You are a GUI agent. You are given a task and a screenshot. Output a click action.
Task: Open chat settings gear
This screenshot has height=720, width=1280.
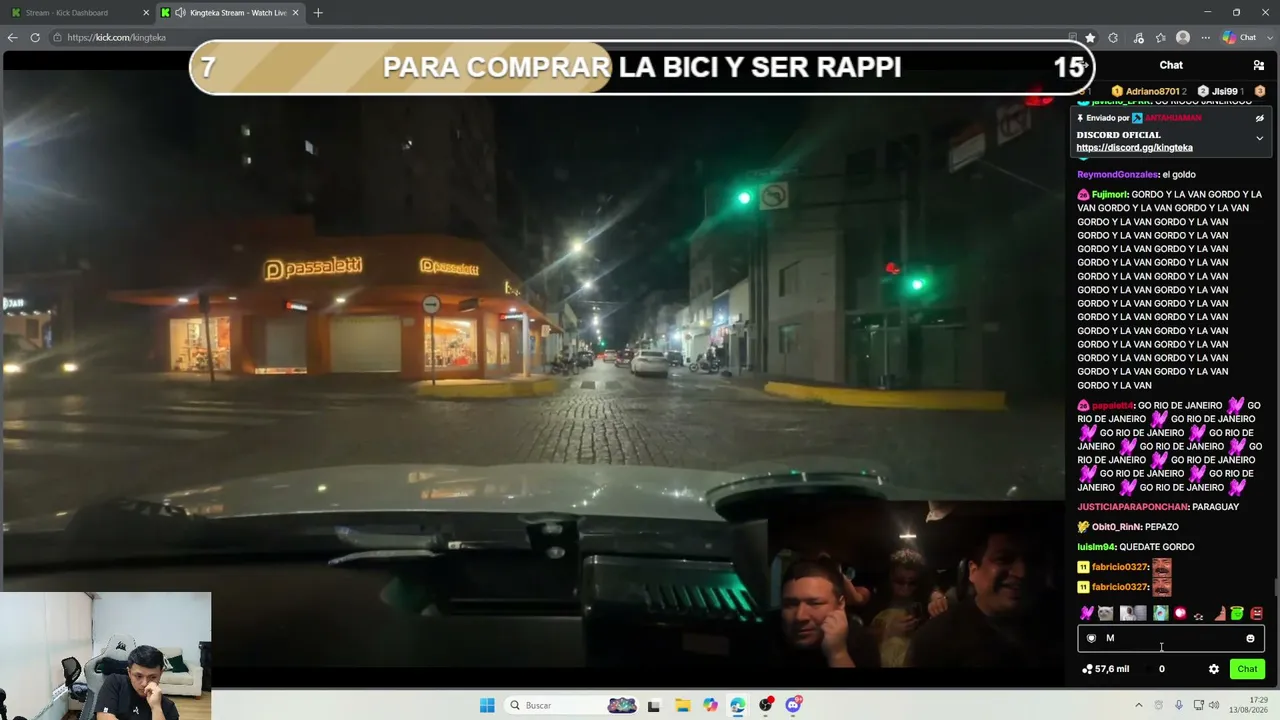click(x=1214, y=669)
